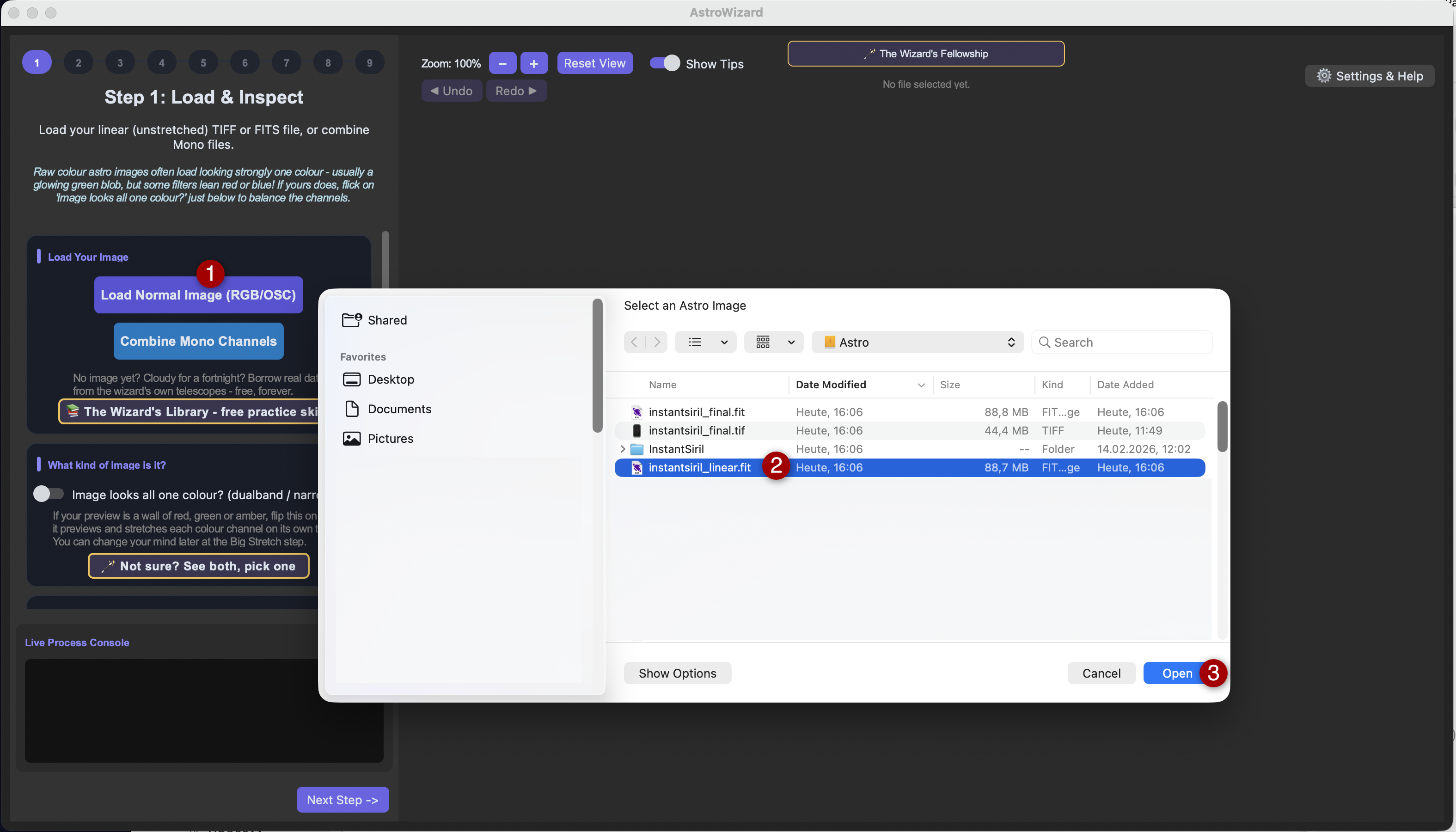
Task: Click Open to load selected file
Action: (x=1177, y=673)
